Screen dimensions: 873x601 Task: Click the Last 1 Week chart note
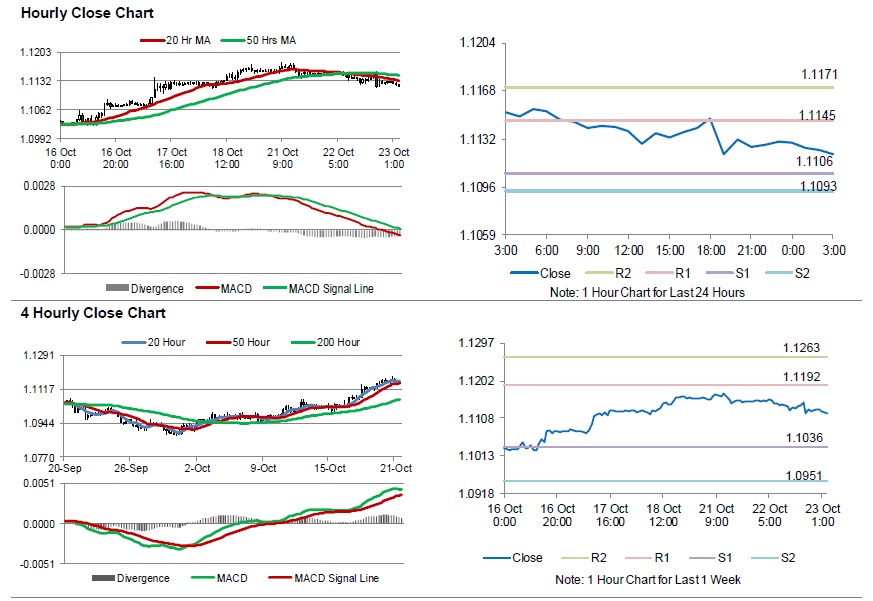[x=647, y=579]
